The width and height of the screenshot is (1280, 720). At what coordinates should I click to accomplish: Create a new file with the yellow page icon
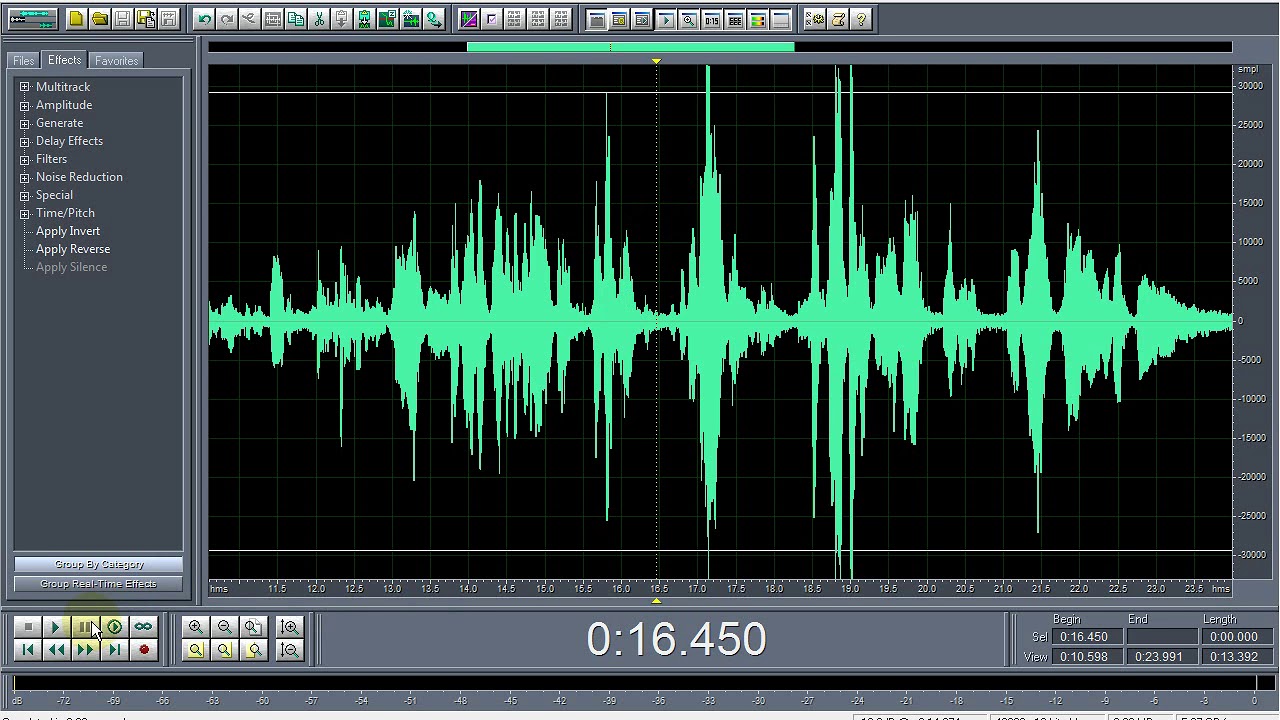point(76,19)
